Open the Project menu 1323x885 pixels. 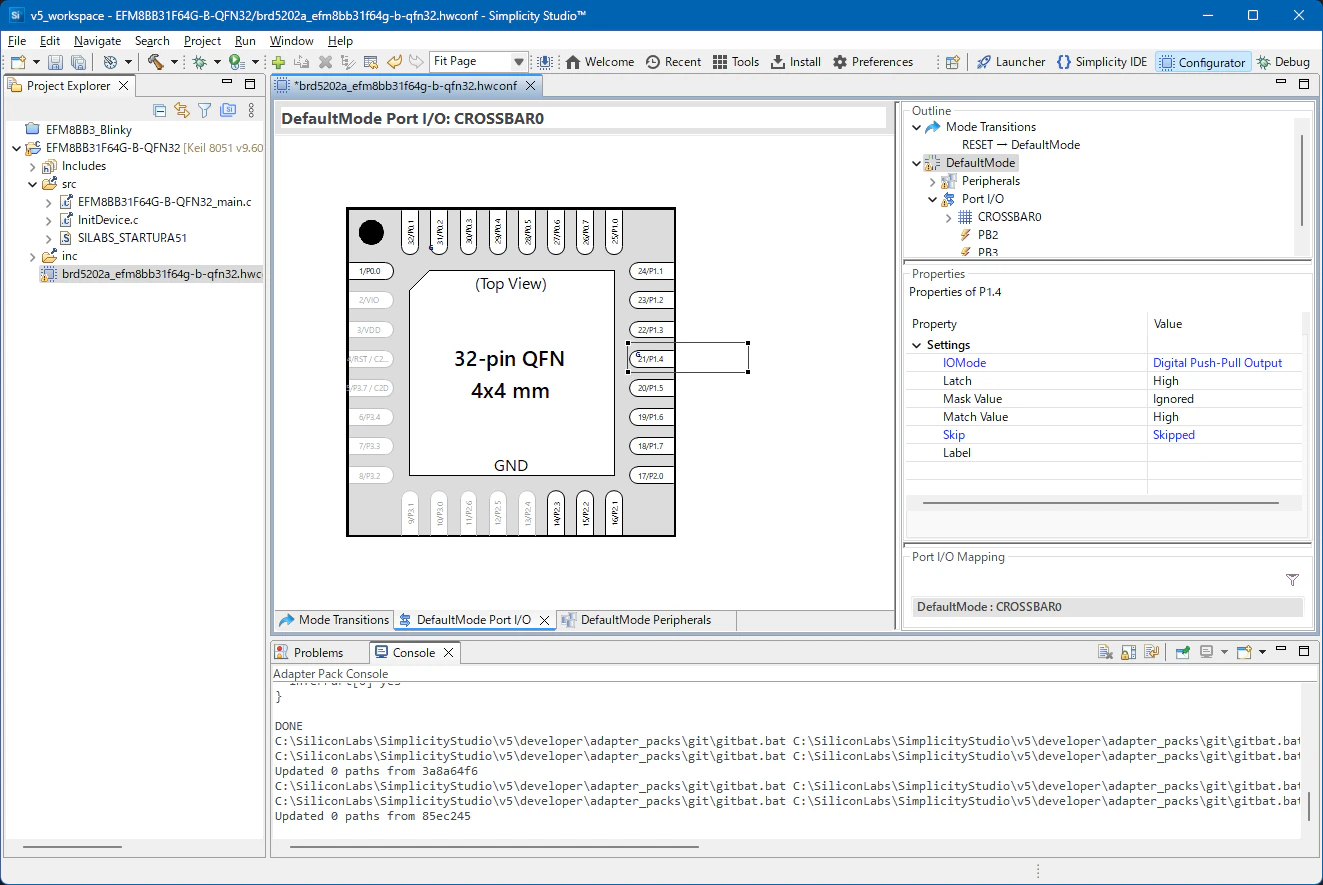[202, 41]
